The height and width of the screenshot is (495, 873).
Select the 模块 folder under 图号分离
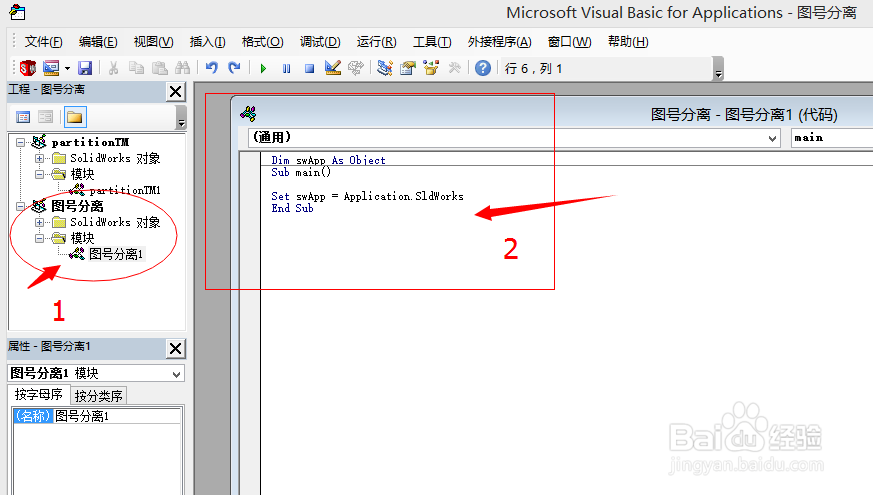tap(82, 238)
